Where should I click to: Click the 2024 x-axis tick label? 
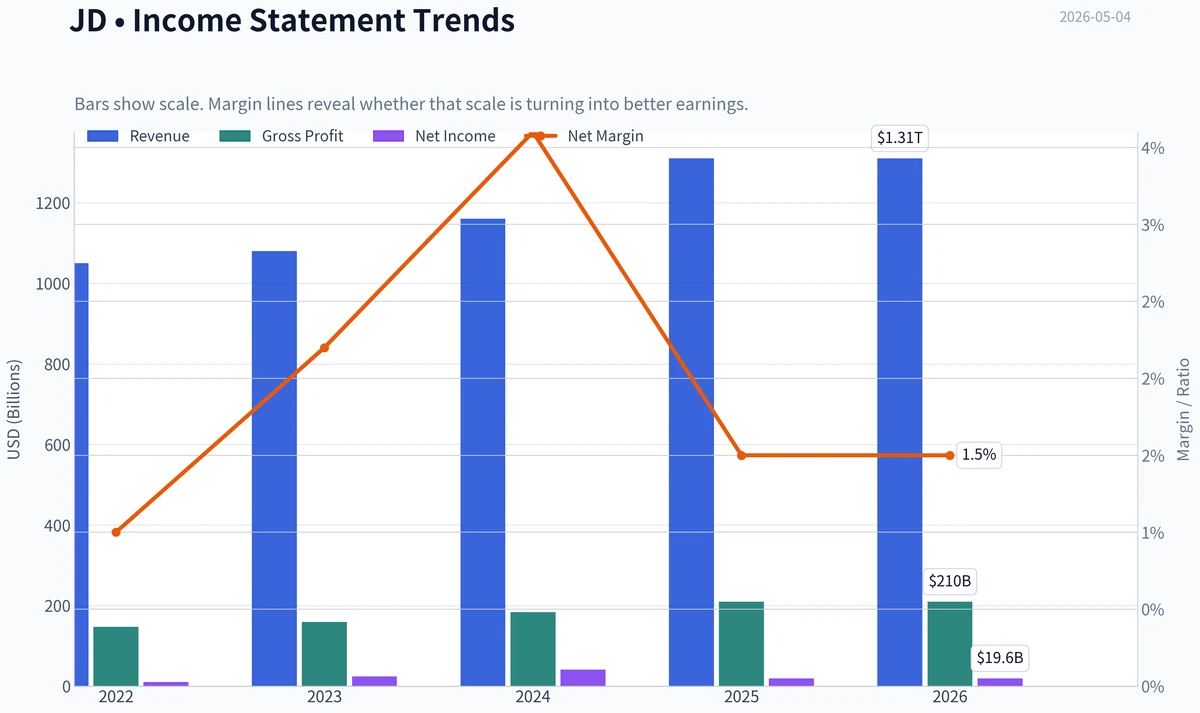pyautogui.click(x=533, y=697)
